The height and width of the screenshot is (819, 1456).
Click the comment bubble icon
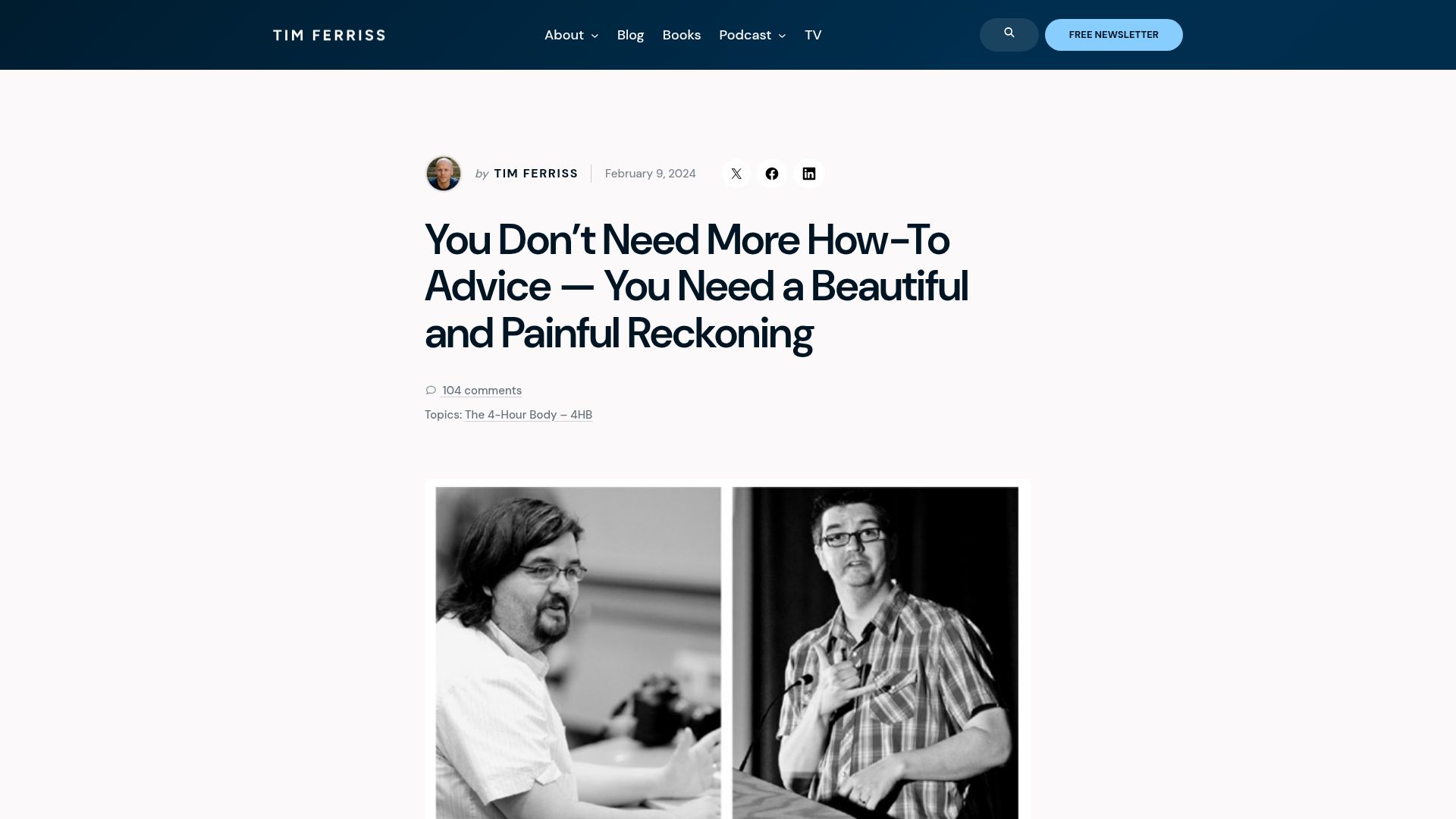[x=431, y=391]
